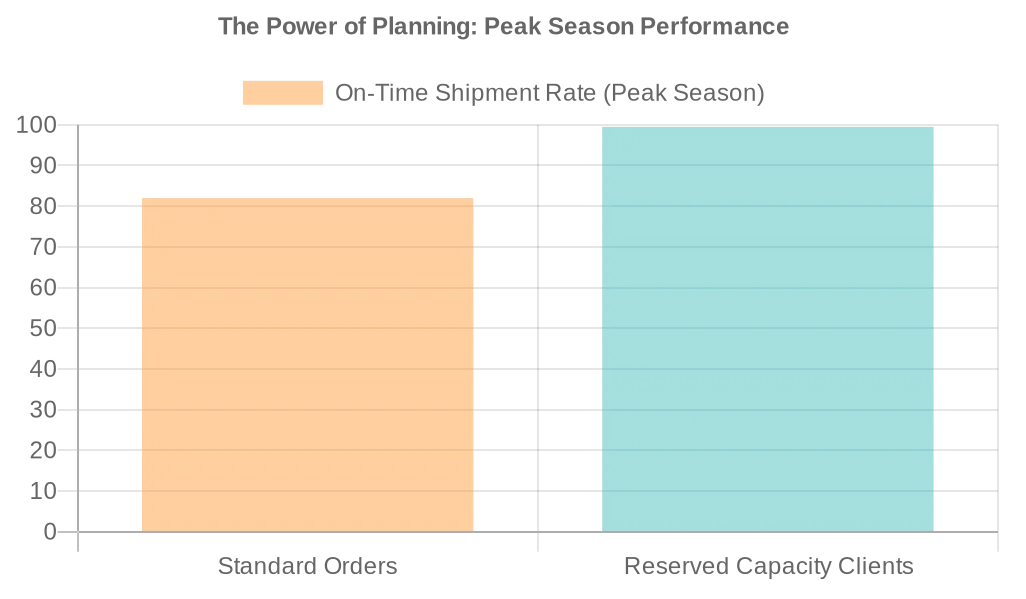Click the Reserved Capacity Clients axis label

click(768, 566)
